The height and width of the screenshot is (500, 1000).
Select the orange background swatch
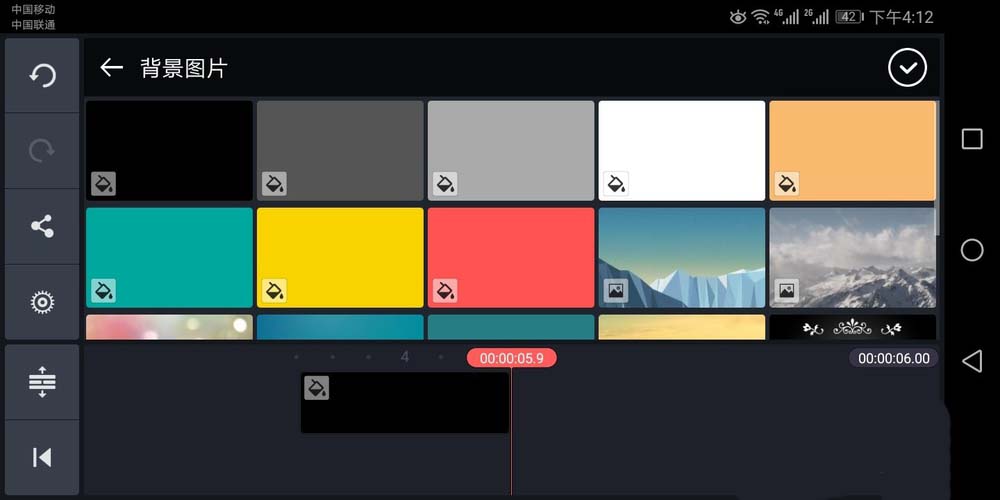tap(853, 151)
